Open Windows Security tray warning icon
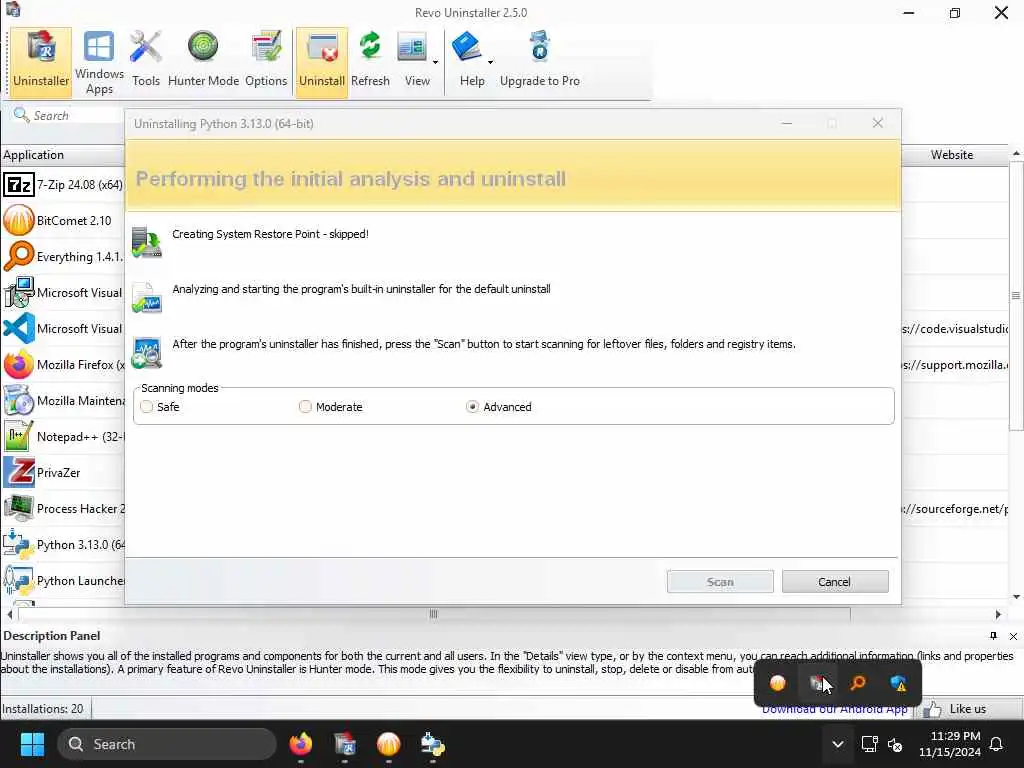The image size is (1024, 768). 899,683
